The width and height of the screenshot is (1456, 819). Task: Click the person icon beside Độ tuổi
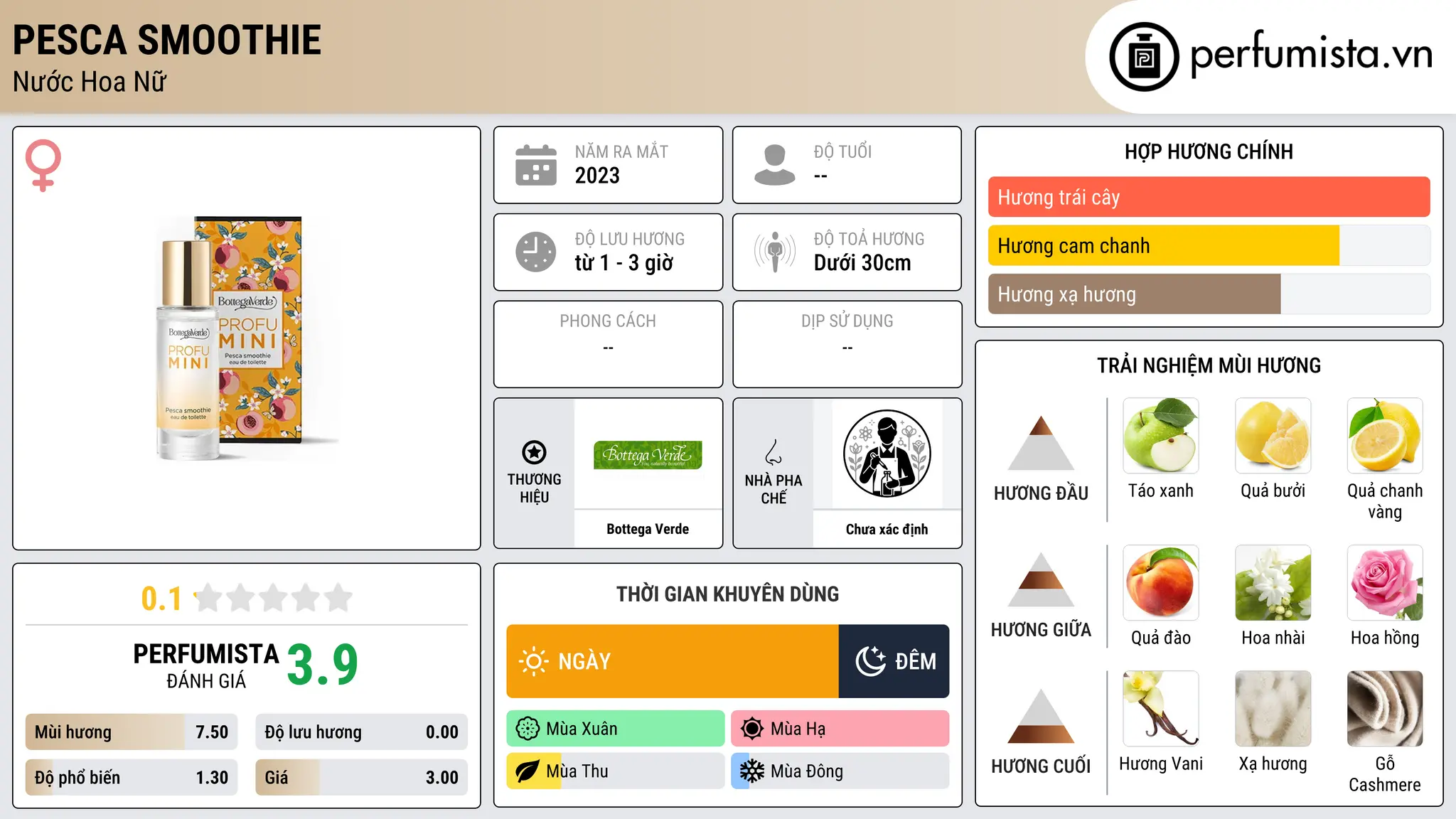(775, 165)
